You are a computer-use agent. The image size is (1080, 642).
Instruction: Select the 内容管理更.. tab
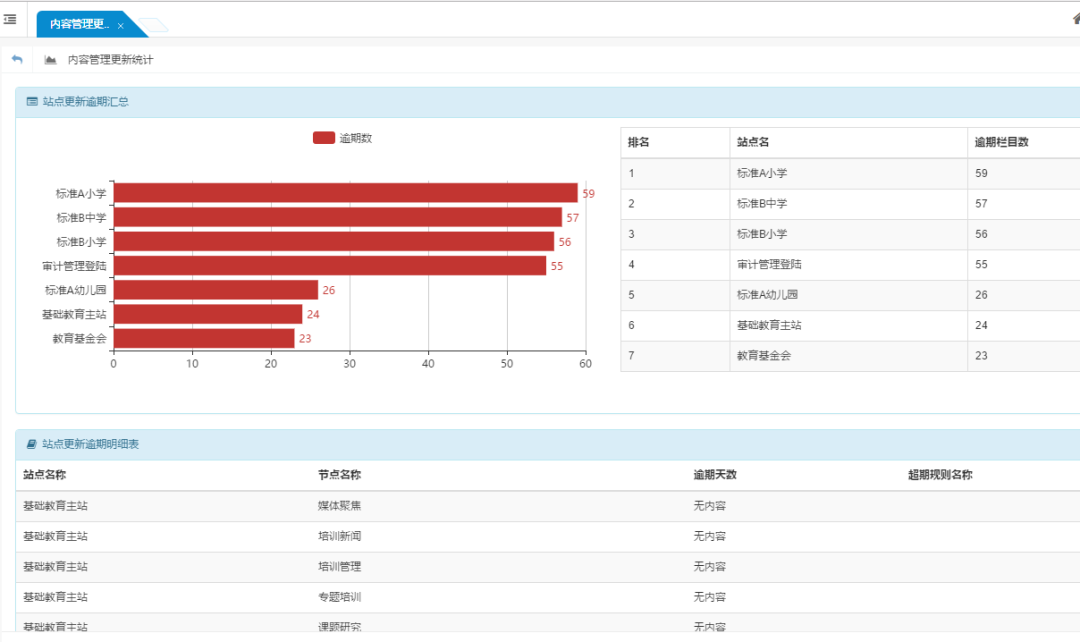(79, 25)
